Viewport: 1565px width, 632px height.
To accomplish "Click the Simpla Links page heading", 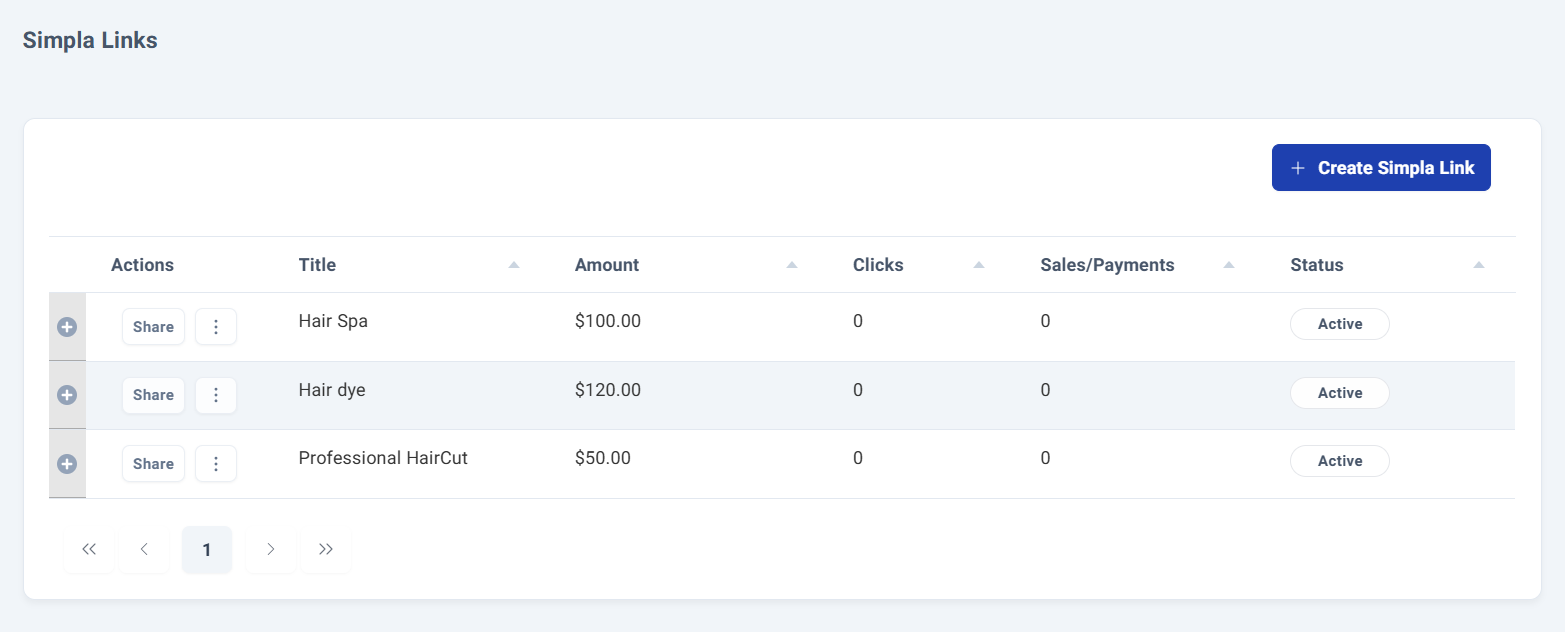I will tap(90, 41).
